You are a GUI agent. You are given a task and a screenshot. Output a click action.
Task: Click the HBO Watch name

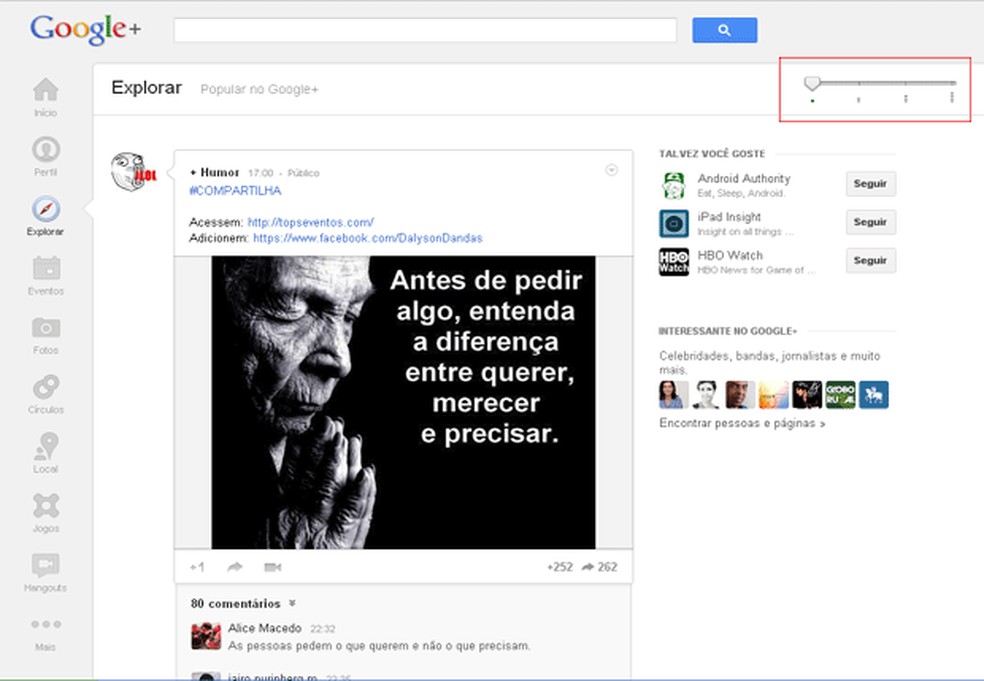click(x=730, y=255)
